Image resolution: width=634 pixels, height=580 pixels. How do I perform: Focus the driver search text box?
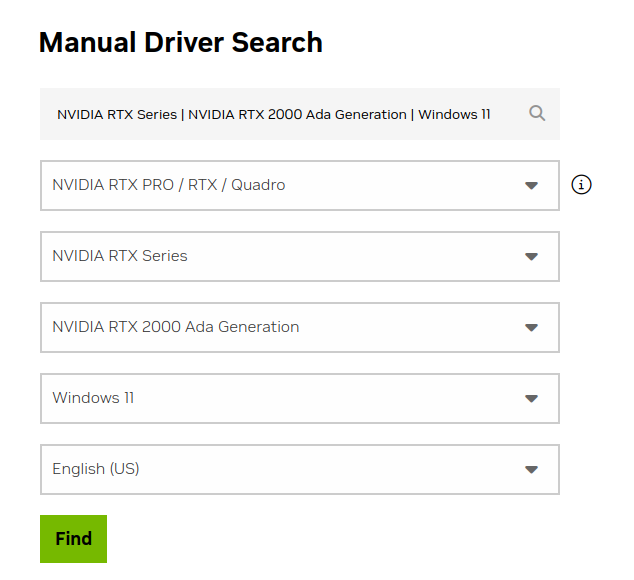(300, 114)
